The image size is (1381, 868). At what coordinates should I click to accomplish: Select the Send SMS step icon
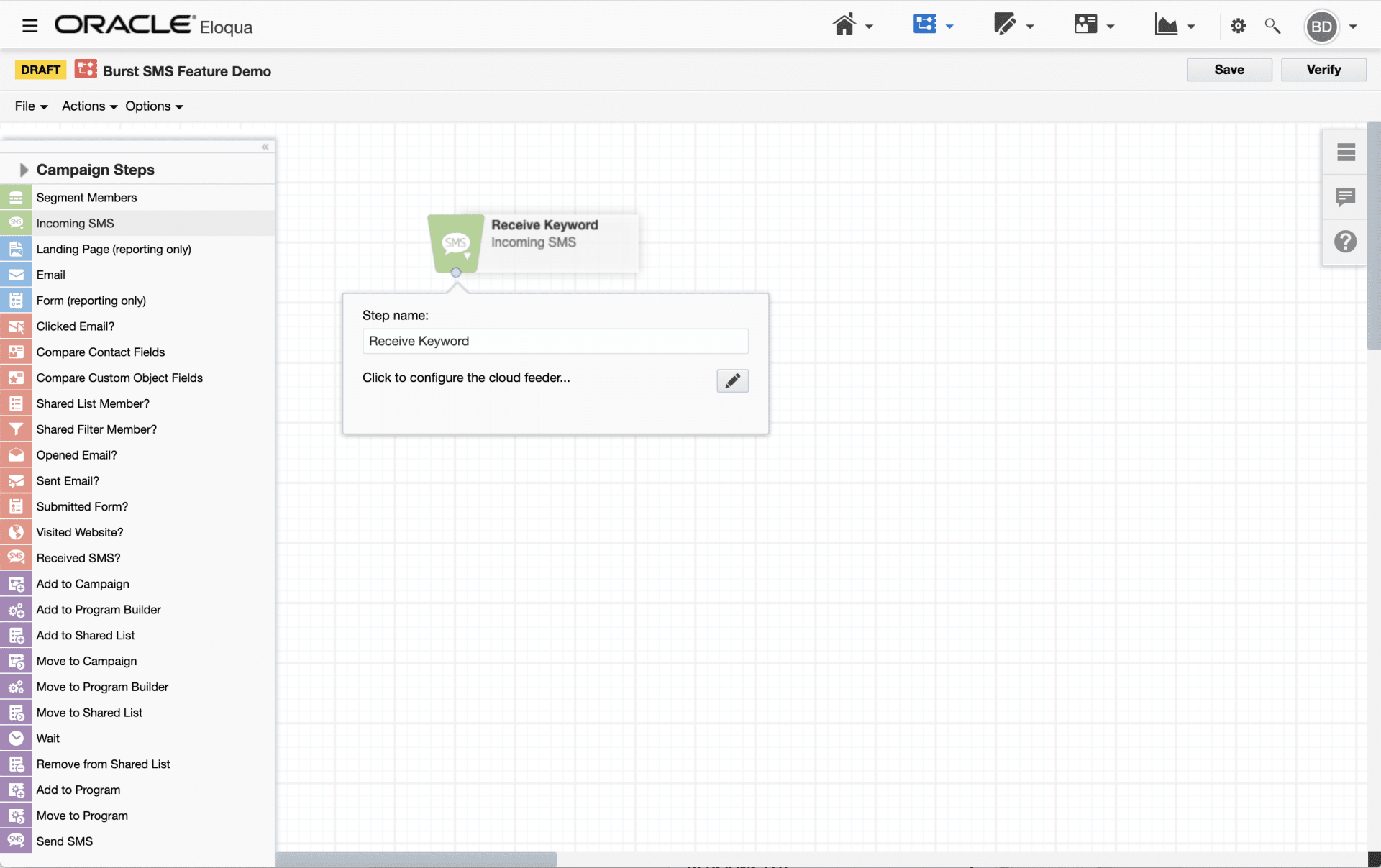pyautogui.click(x=17, y=841)
